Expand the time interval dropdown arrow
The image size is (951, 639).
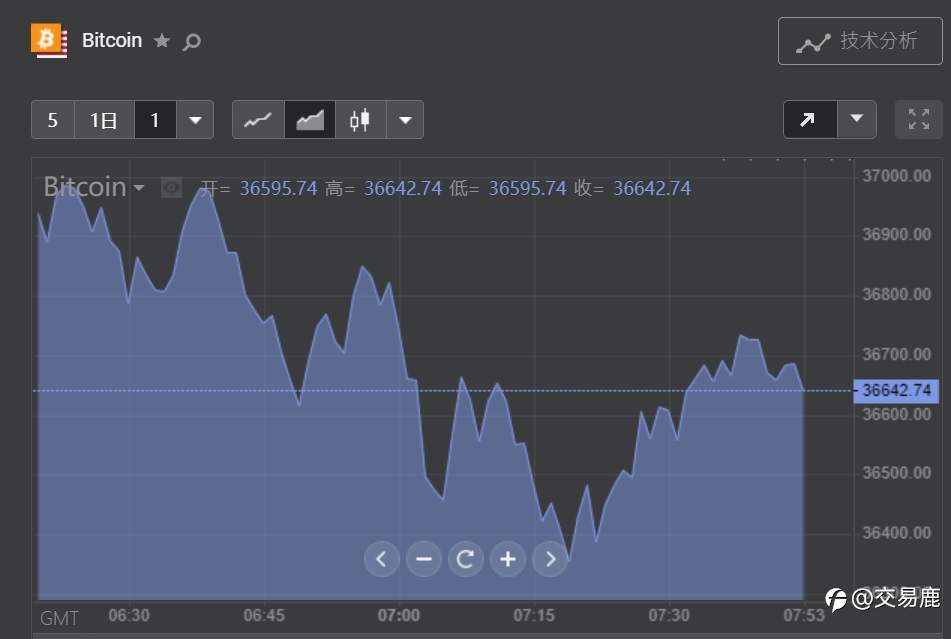[x=195, y=120]
